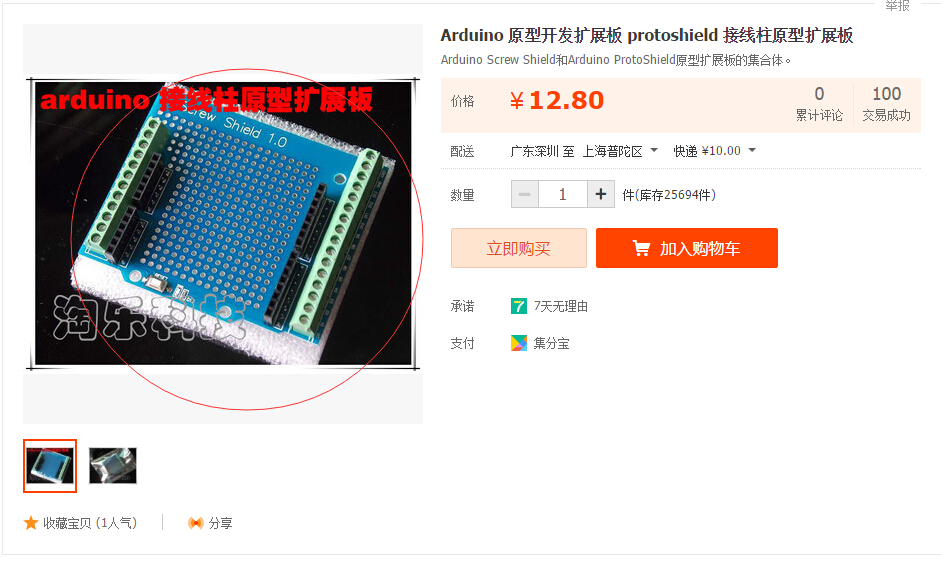Select the second product thumbnail
This screenshot has width=941, height=566.
113,466
